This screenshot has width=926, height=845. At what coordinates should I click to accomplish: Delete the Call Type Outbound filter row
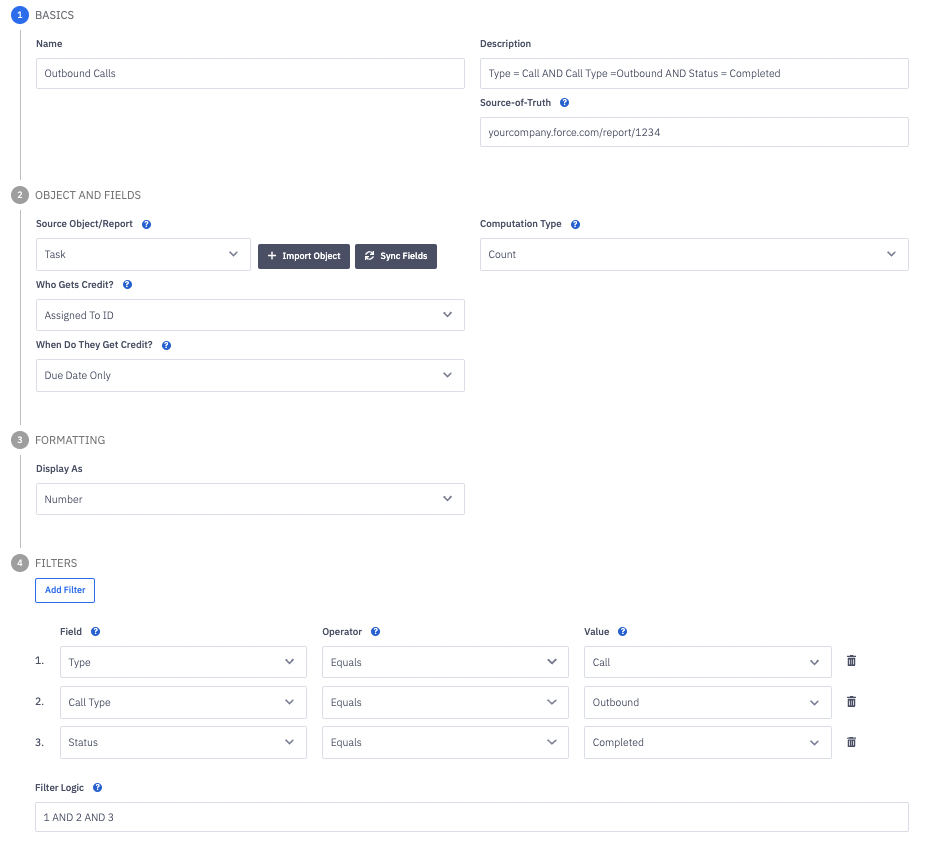(851, 702)
